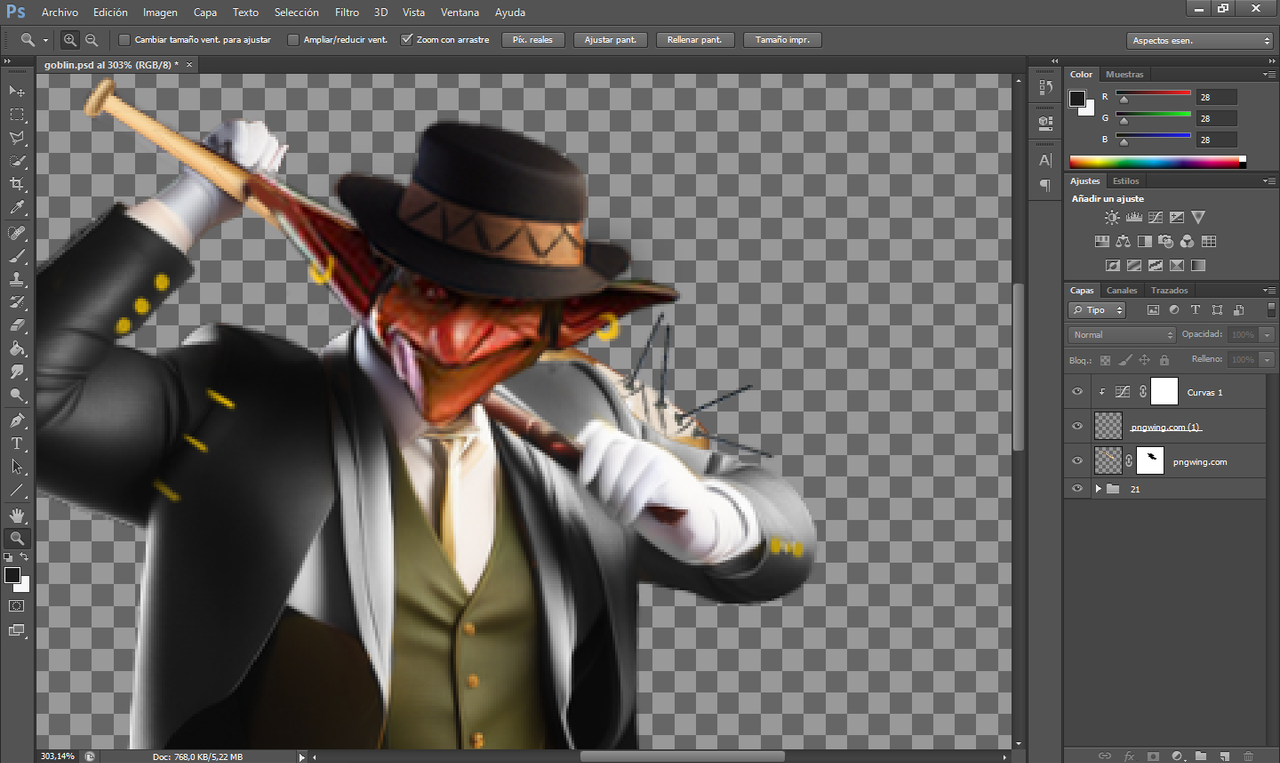The height and width of the screenshot is (763, 1280).
Task: Toggle lock transparent pixels
Action: pos(1105,360)
